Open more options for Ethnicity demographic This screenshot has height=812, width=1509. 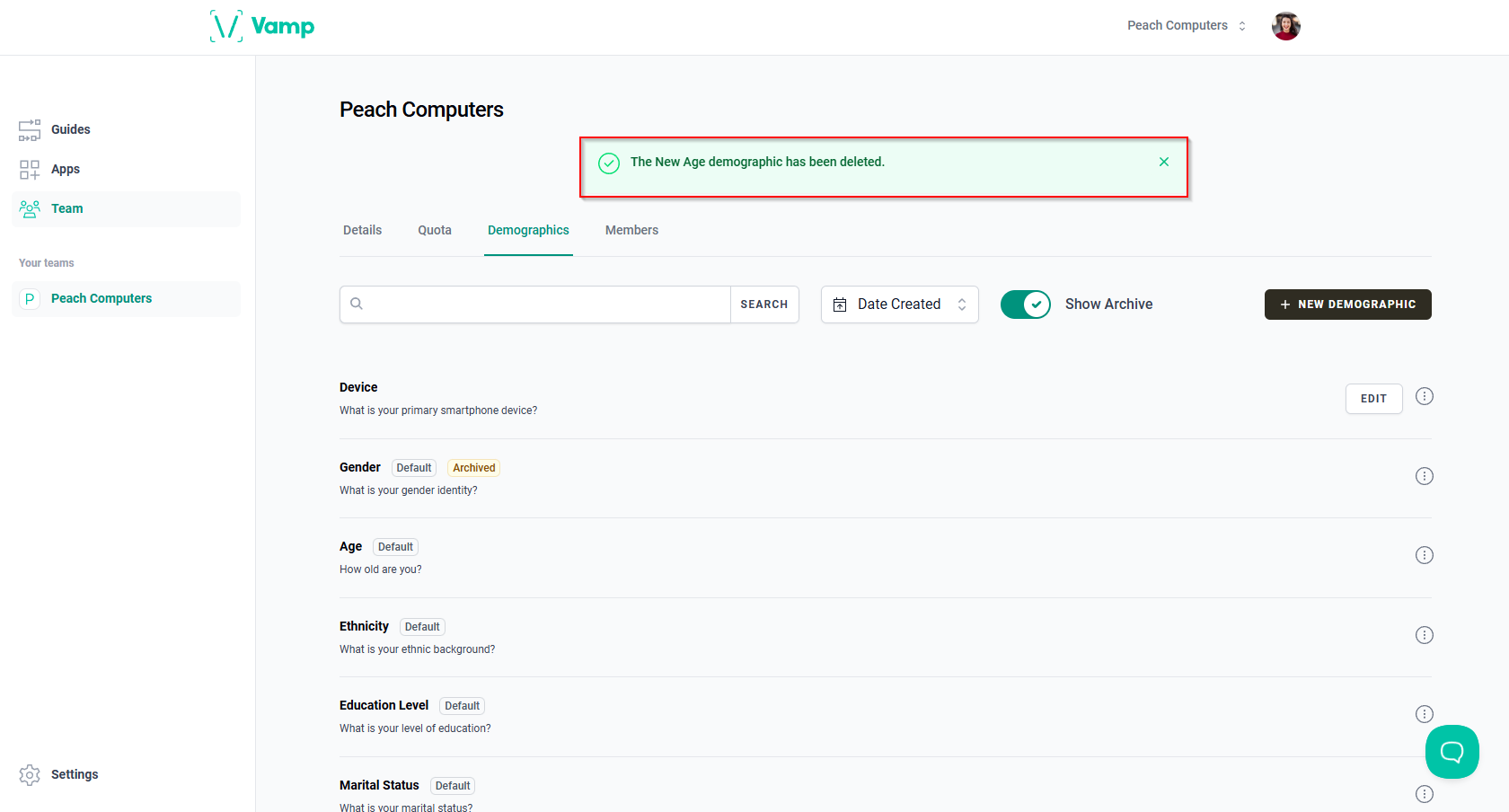coord(1425,635)
